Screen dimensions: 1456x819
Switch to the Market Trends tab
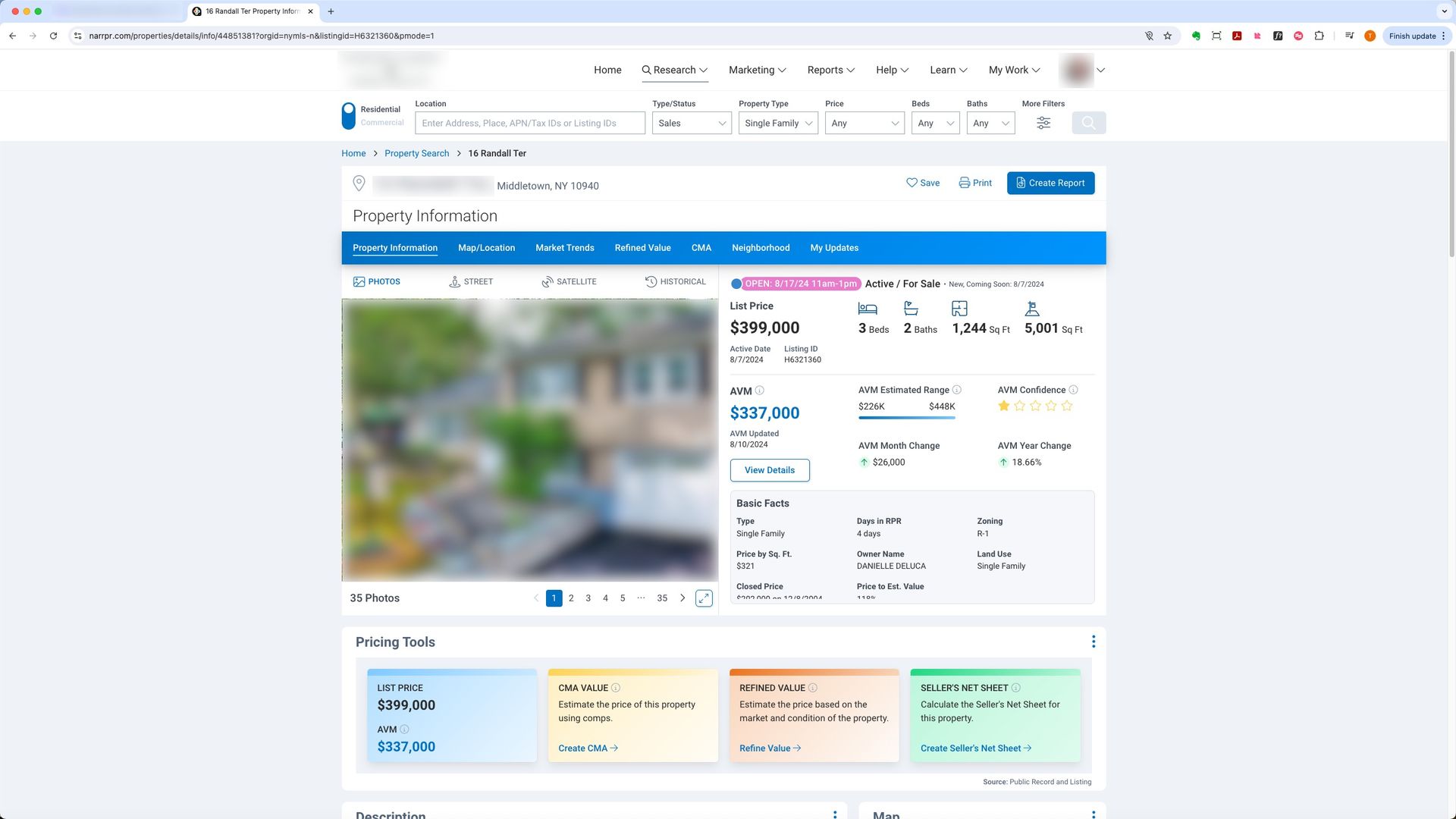pos(564,248)
